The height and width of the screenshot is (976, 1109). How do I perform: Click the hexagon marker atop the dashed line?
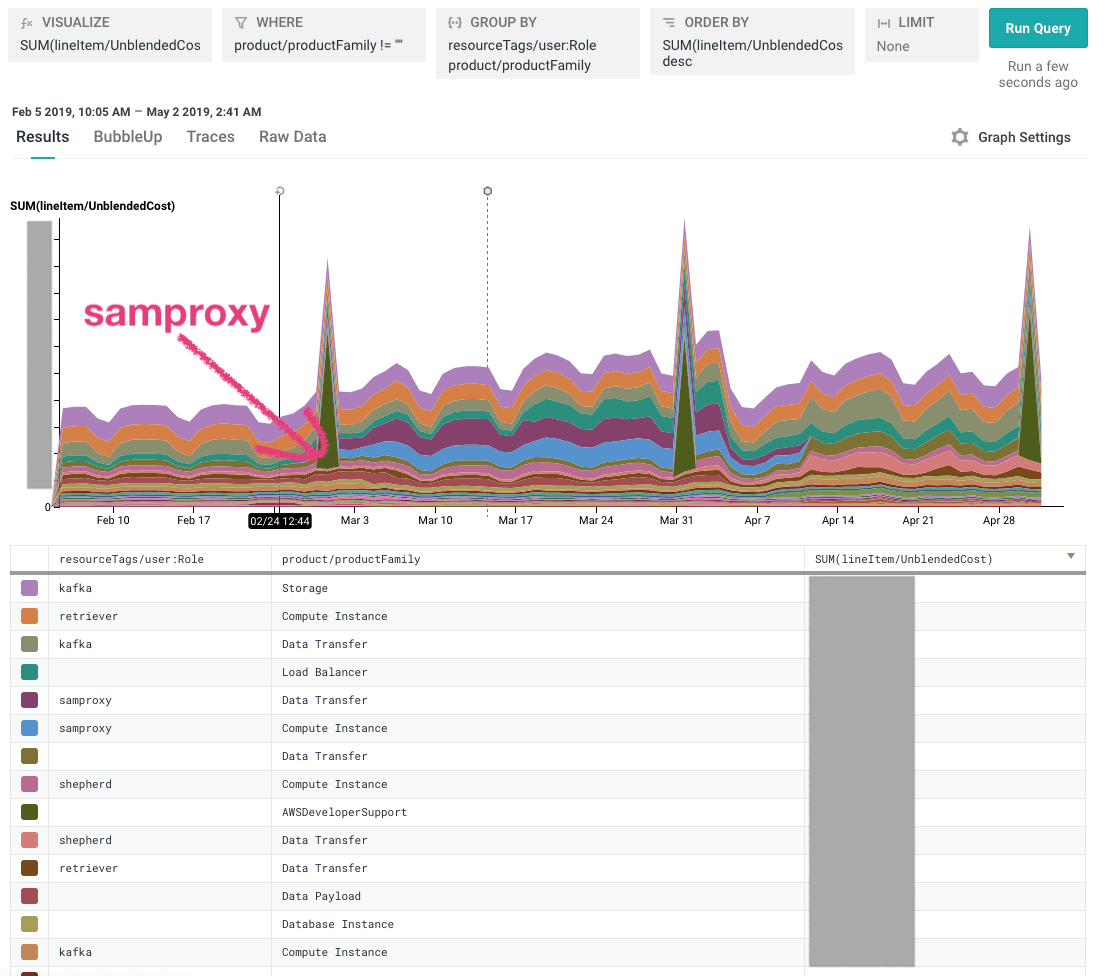coord(487,190)
